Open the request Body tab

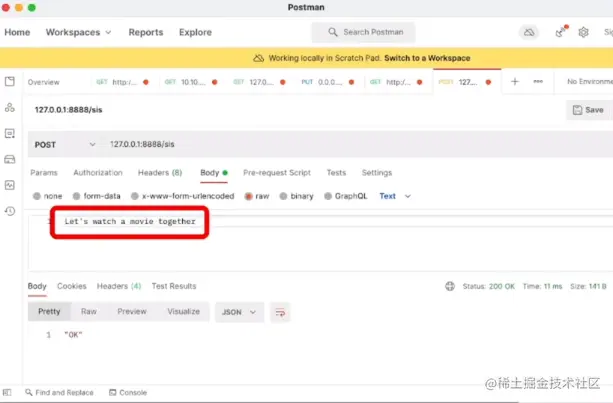[x=213, y=173]
